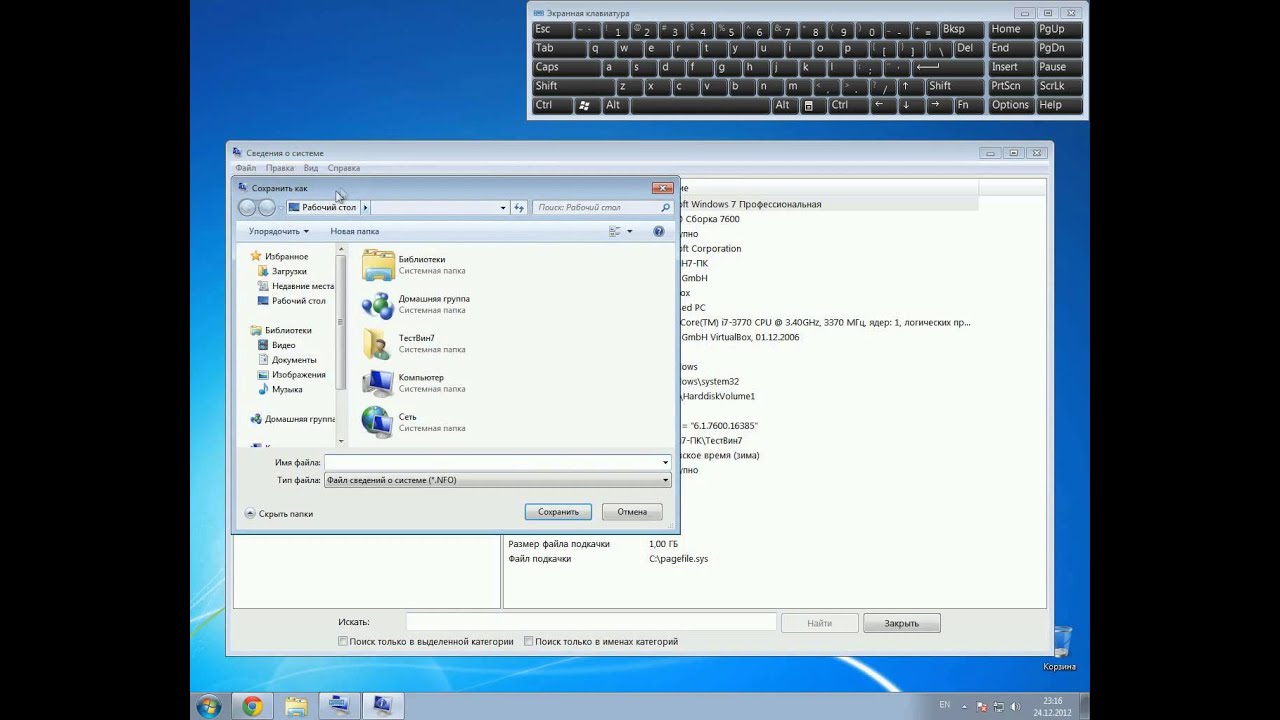This screenshot has width=1280, height=720.
Task: Enable Поиск только в именах категорий checkbox
Action: click(528, 641)
